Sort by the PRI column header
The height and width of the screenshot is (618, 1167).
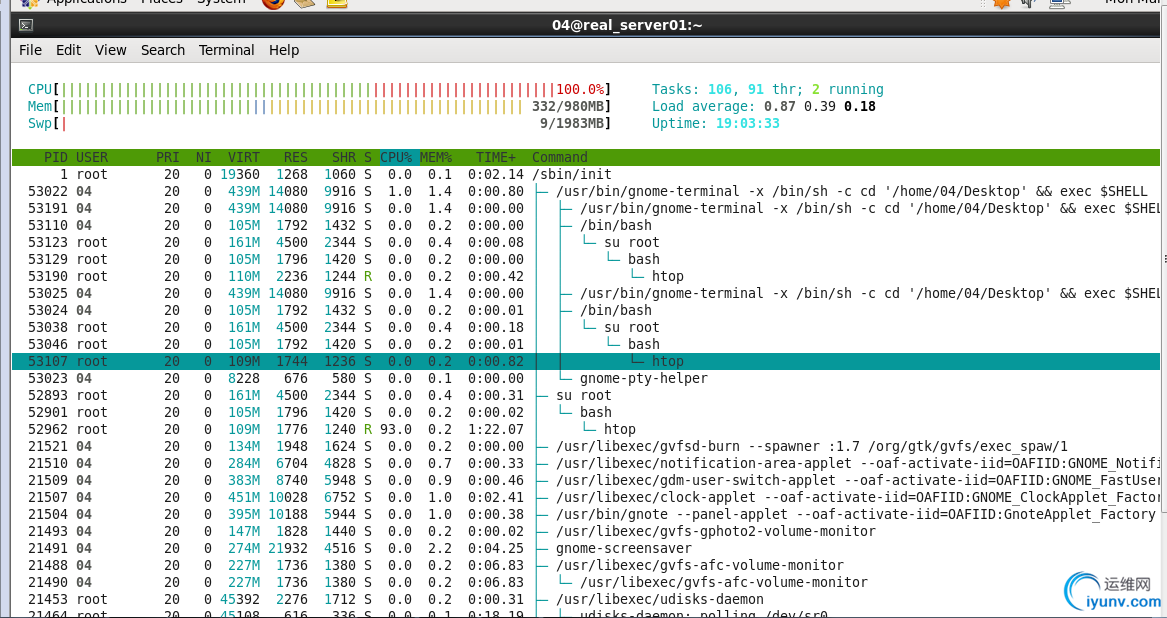coord(167,157)
